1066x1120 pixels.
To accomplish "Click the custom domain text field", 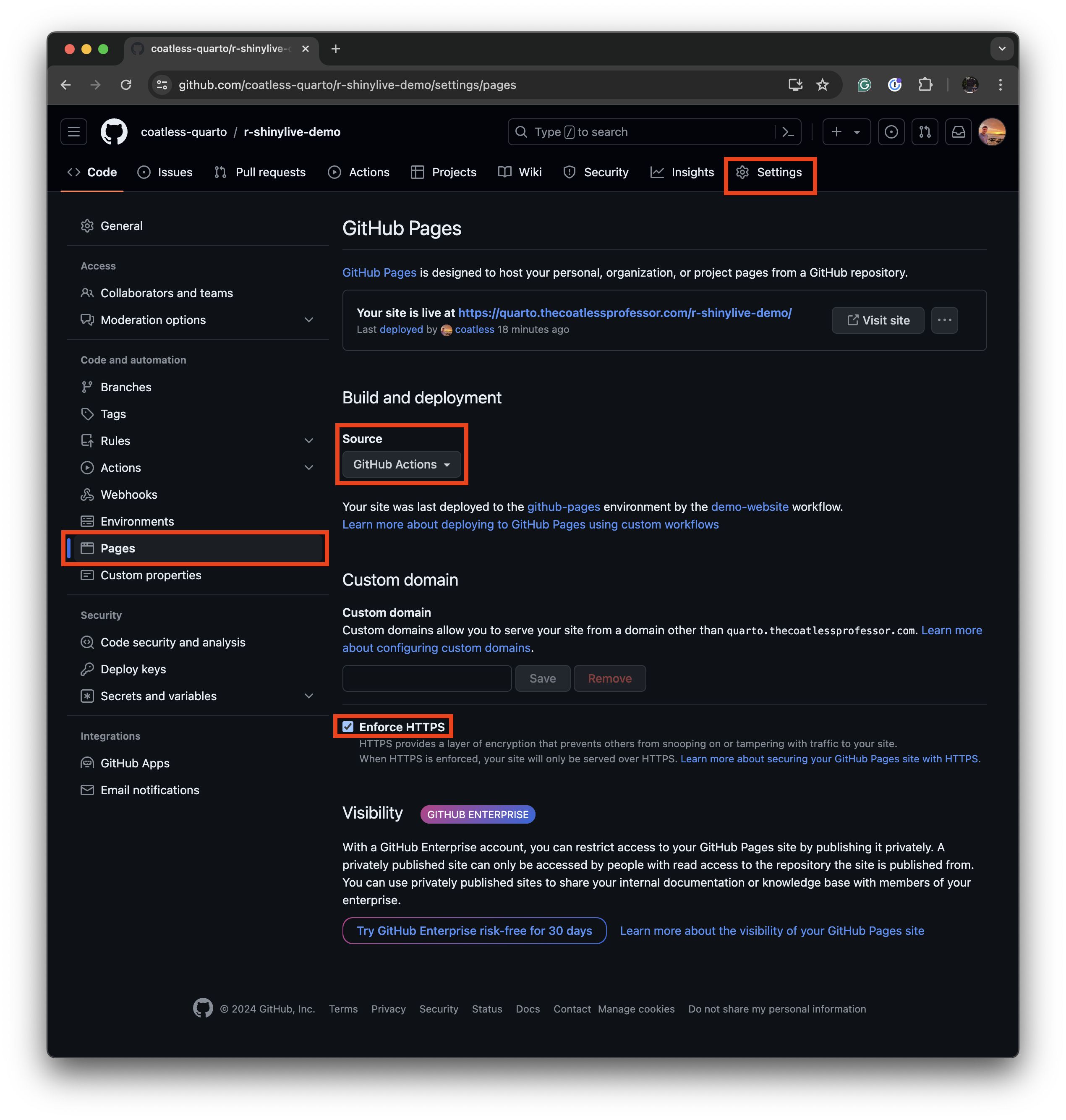I will tap(427, 678).
